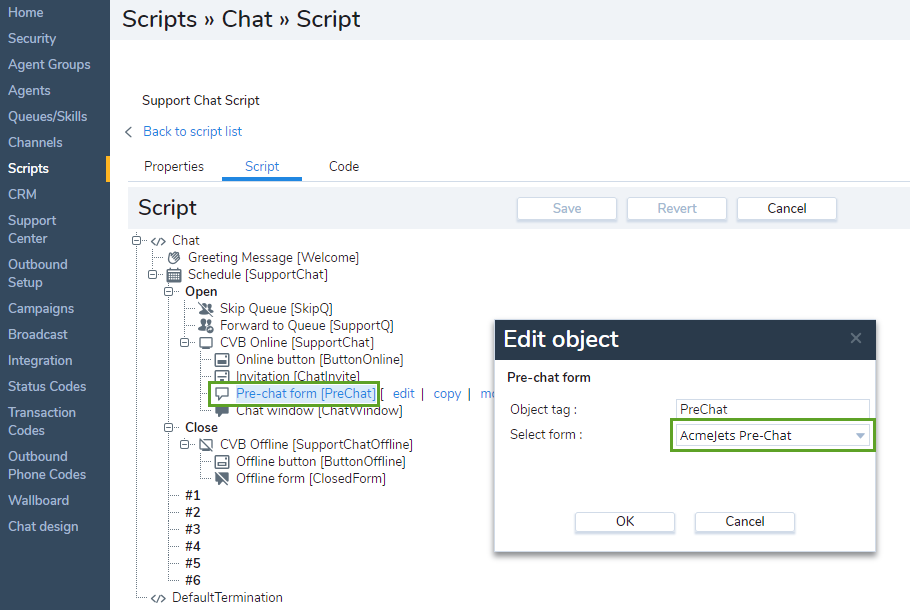Switch to the Properties tab
This screenshot has height=610, width=910.
(x=174, y=167)
